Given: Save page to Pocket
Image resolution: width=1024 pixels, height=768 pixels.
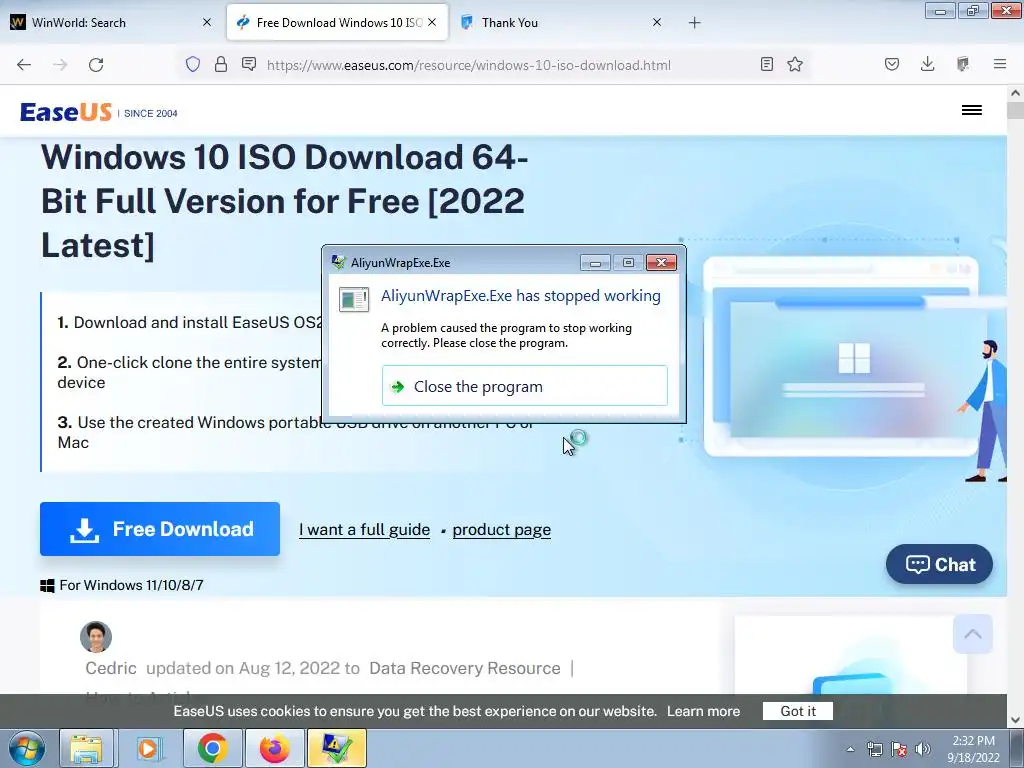Looking at the screenshot, I should (892, 64).
